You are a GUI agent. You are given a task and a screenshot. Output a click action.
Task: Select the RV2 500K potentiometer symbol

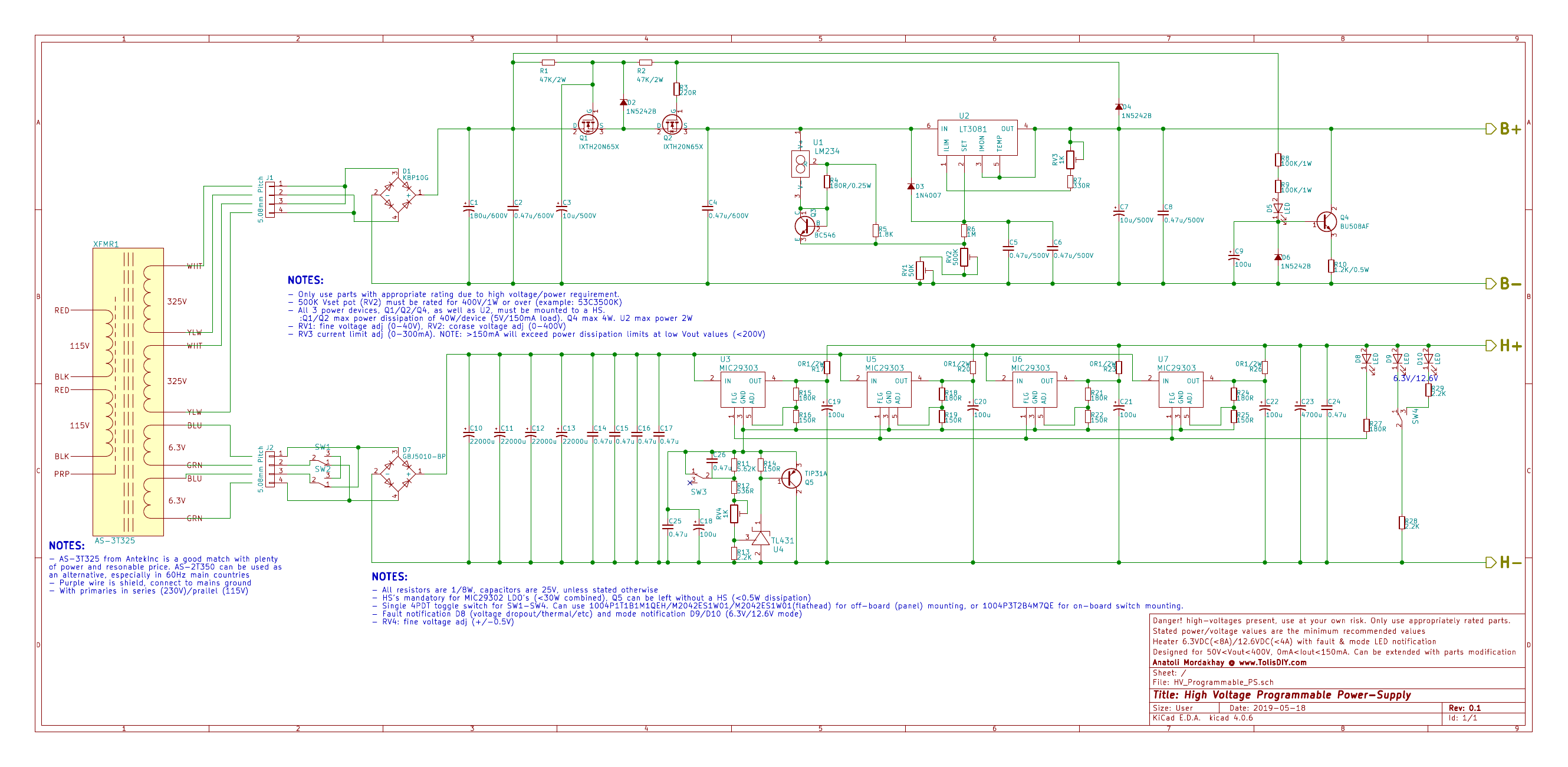pos(964,258)
